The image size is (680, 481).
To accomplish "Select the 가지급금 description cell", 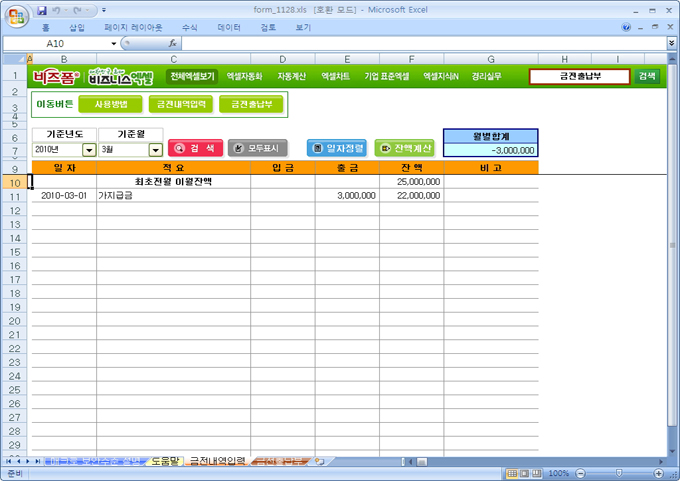I will click(173, 196).
